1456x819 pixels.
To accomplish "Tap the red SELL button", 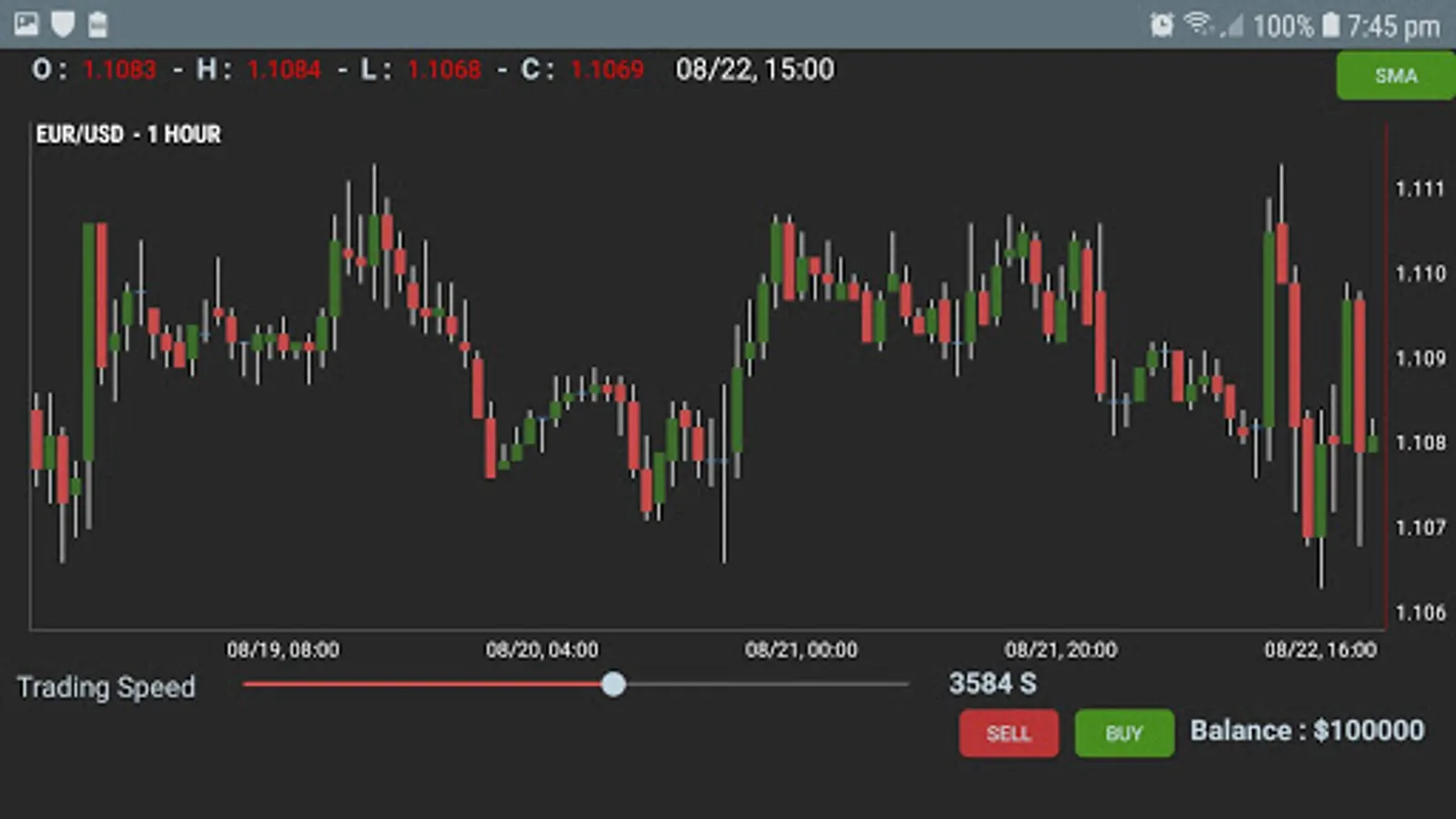I will point(1008,733).
